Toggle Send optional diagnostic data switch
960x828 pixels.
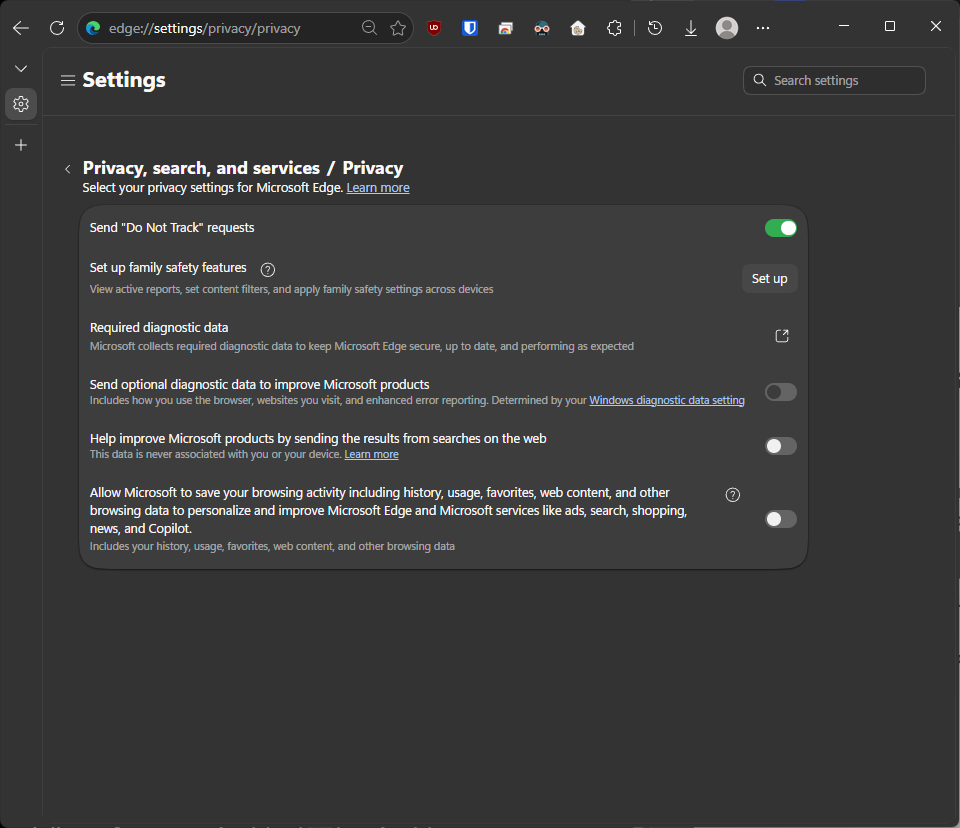click(781, 392)
